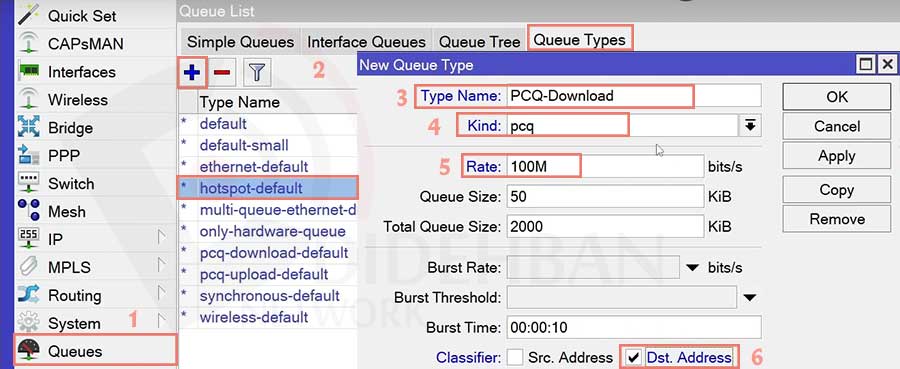
Task: Select the only-hardware-queue row
Action: point(268,231)
